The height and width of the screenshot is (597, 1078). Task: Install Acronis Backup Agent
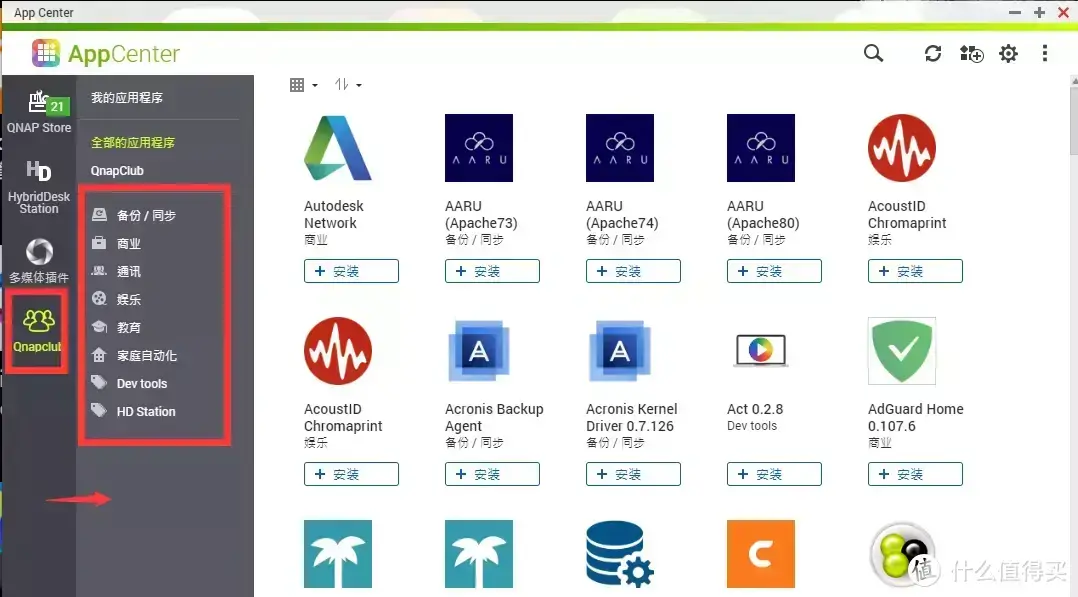tap(492, 474)
